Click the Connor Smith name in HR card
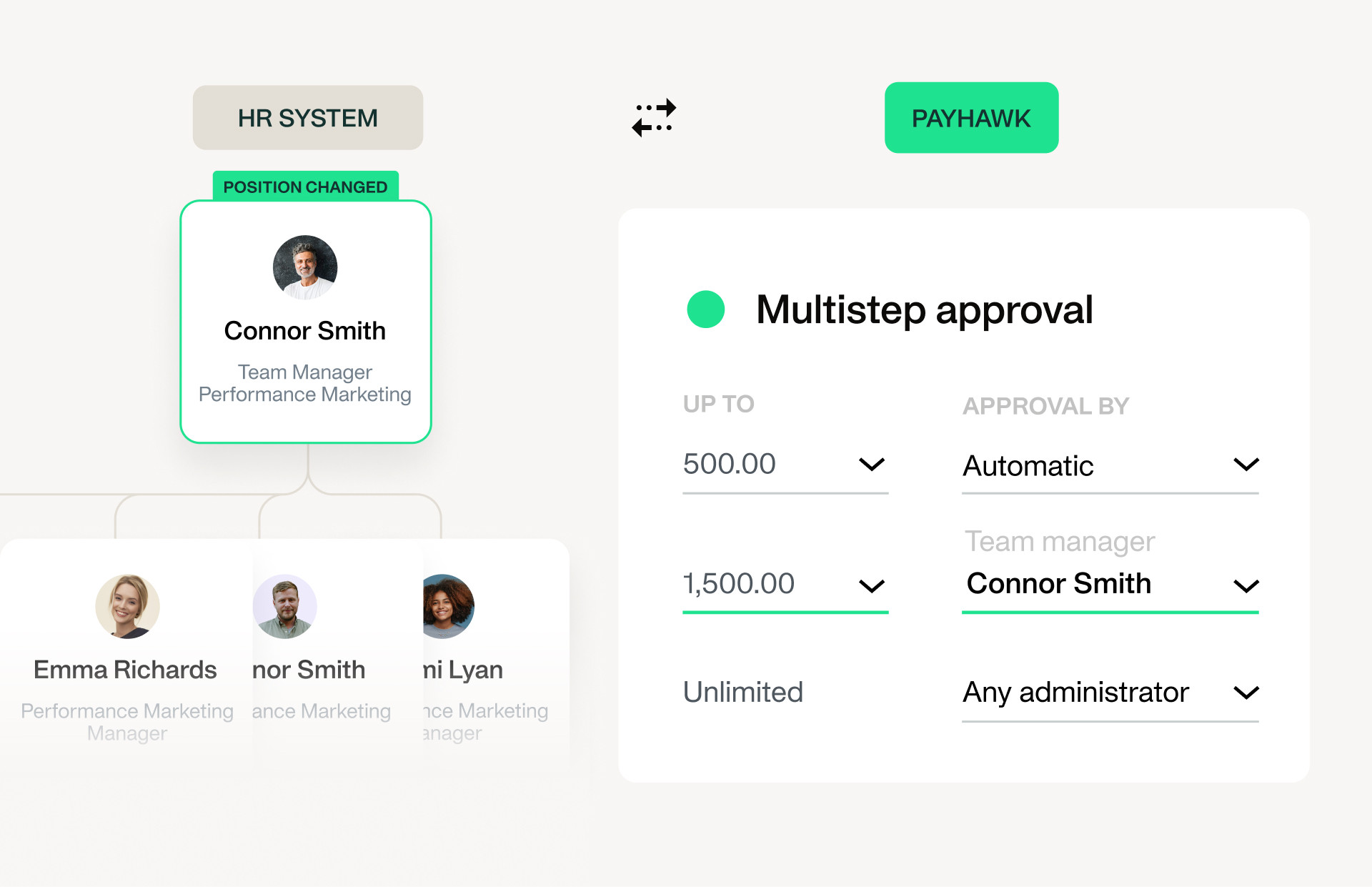This screenshot has width=1372, height=887. (305, 331)
